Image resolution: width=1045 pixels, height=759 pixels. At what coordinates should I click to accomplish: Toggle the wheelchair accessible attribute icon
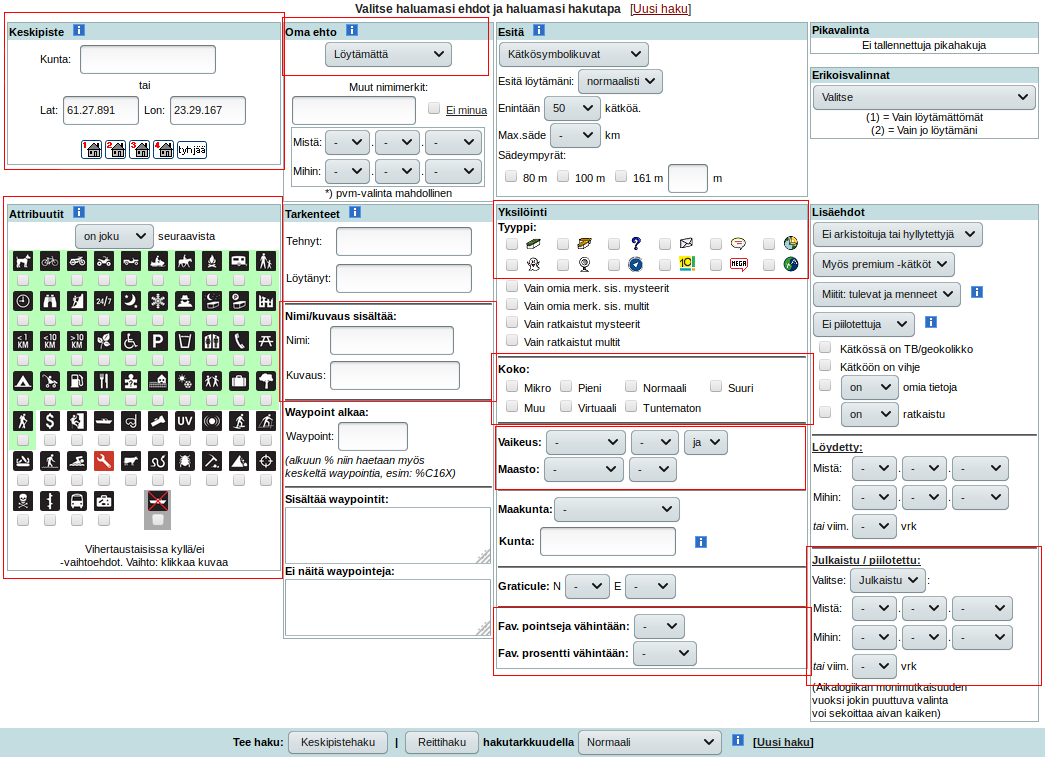click(x=131, y=341)
